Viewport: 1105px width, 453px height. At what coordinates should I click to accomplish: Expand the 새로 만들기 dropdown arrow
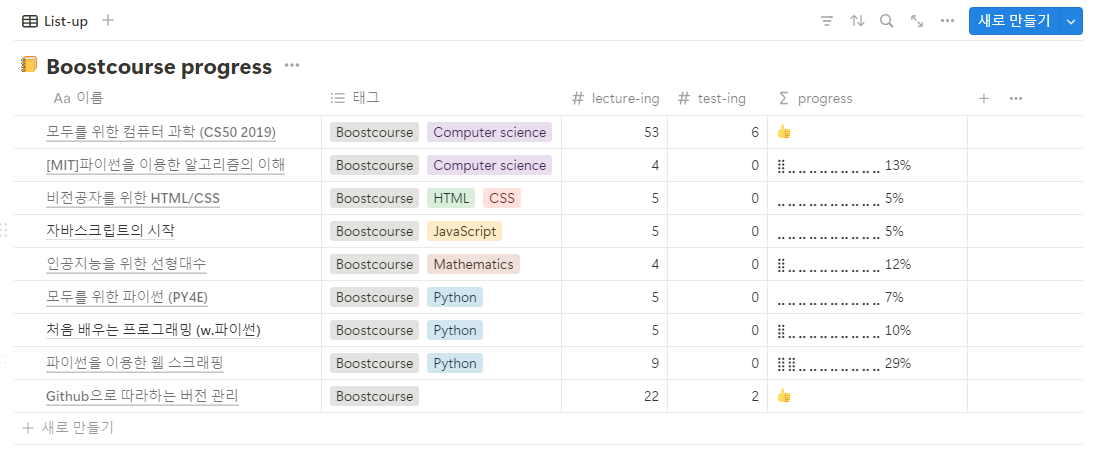(x=1071, y=21)
